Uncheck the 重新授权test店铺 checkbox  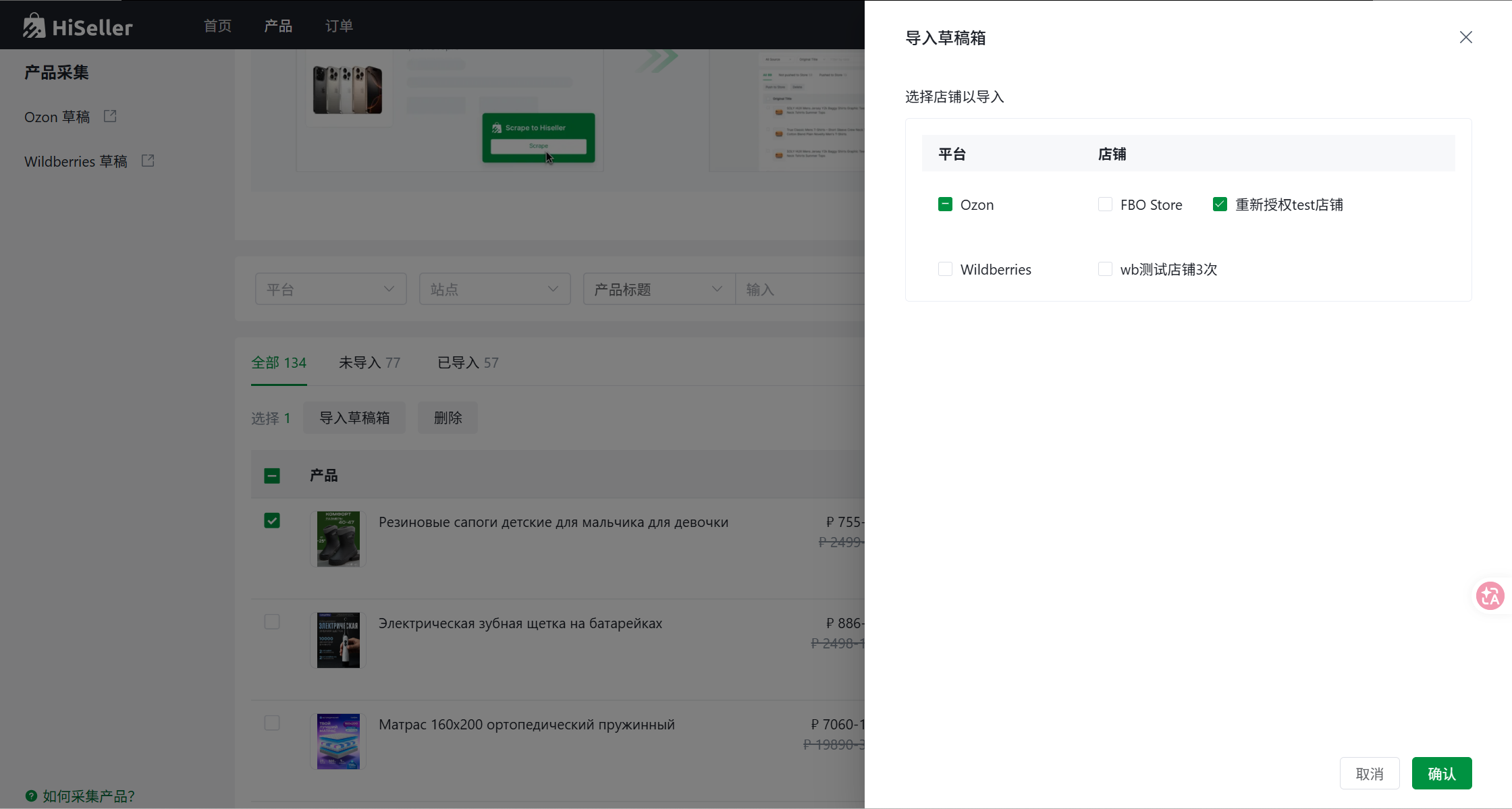point(1220,204)
